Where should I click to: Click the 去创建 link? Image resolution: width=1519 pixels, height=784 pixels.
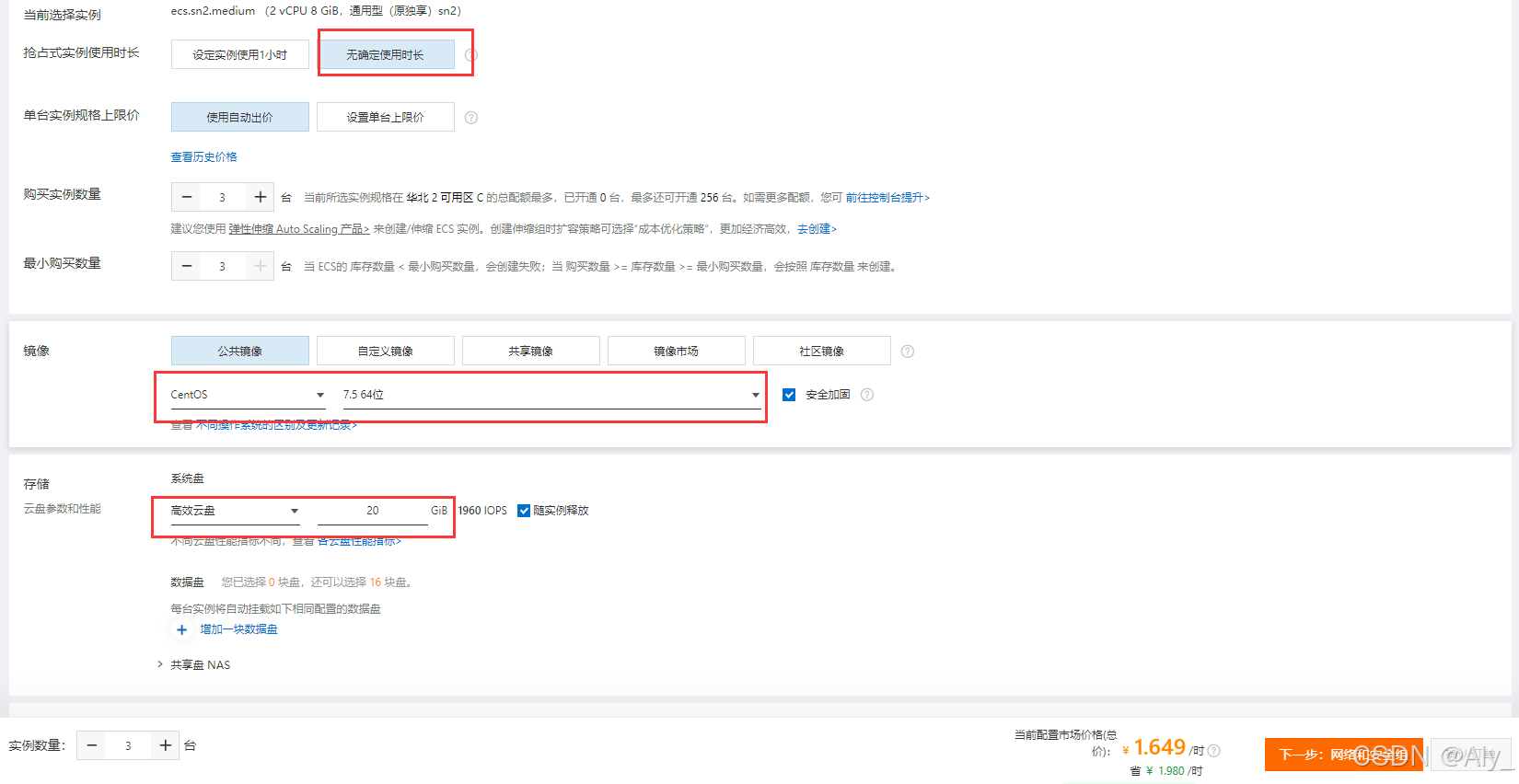817,229
